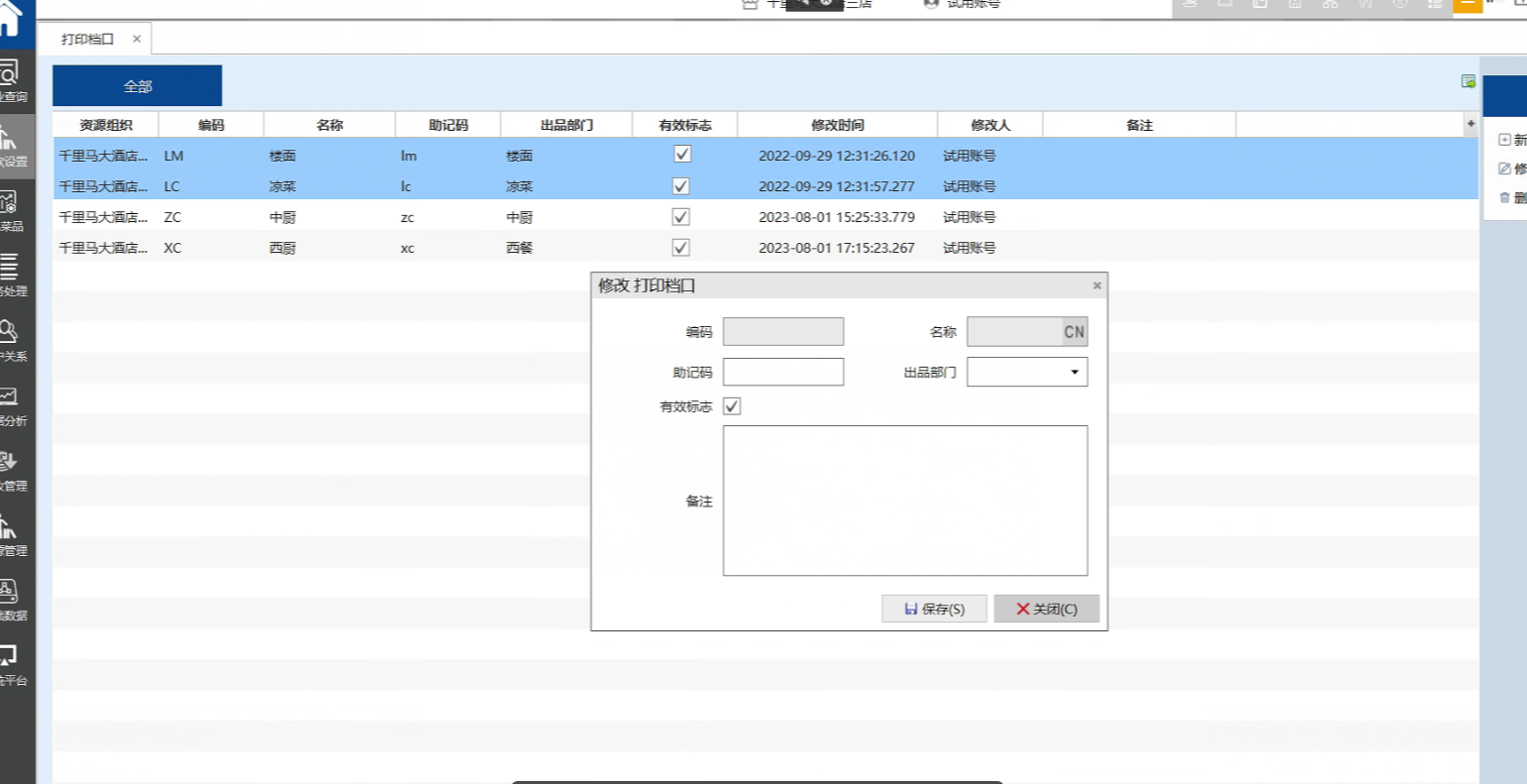Click the home icon in the sidebar

[x=10, y=20]
